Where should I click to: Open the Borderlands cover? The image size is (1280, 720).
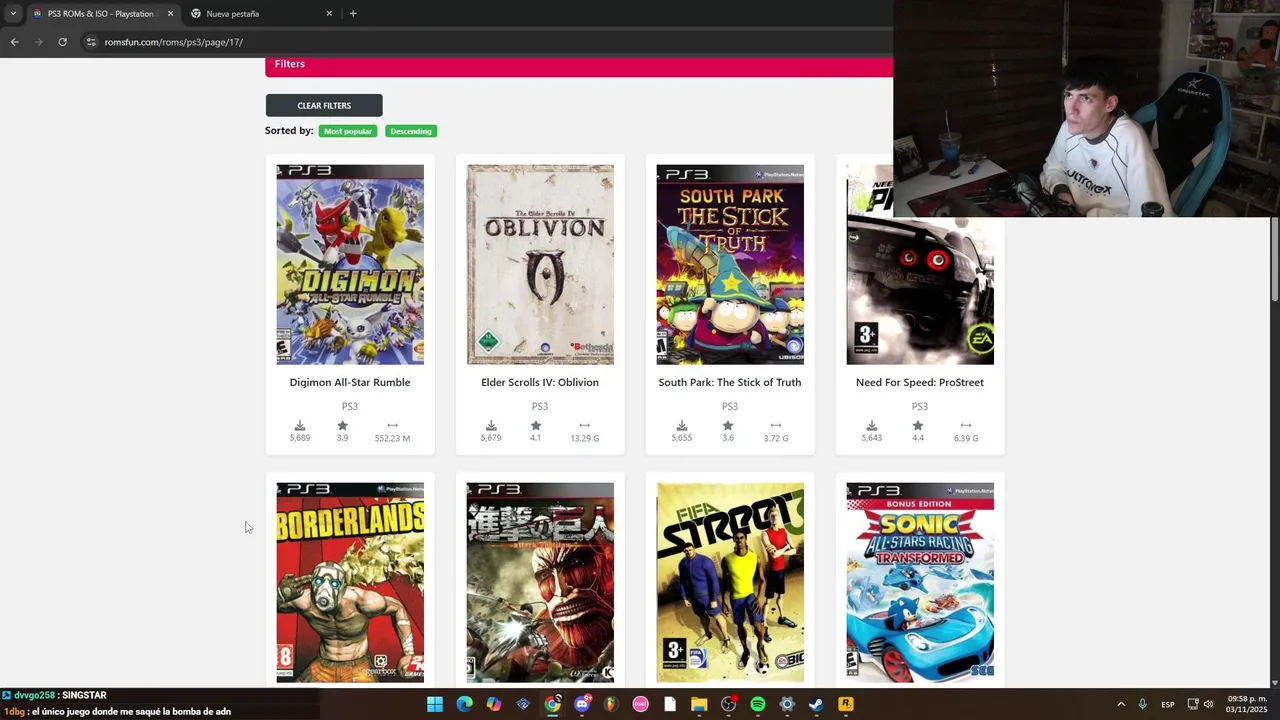[x=350, y=583]
